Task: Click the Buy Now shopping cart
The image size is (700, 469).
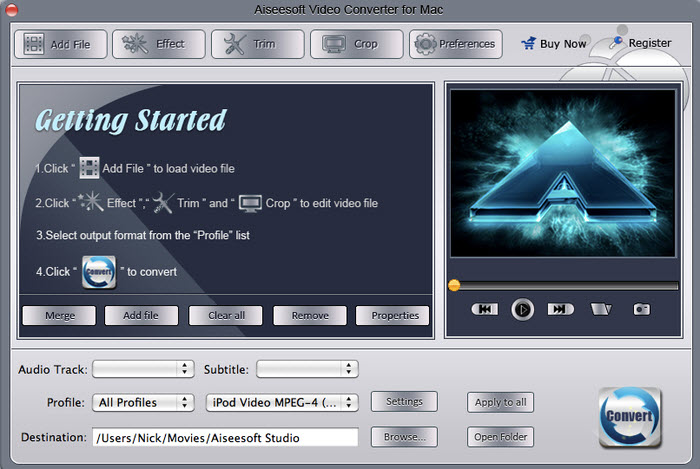Action: click(x=553, y=44)
